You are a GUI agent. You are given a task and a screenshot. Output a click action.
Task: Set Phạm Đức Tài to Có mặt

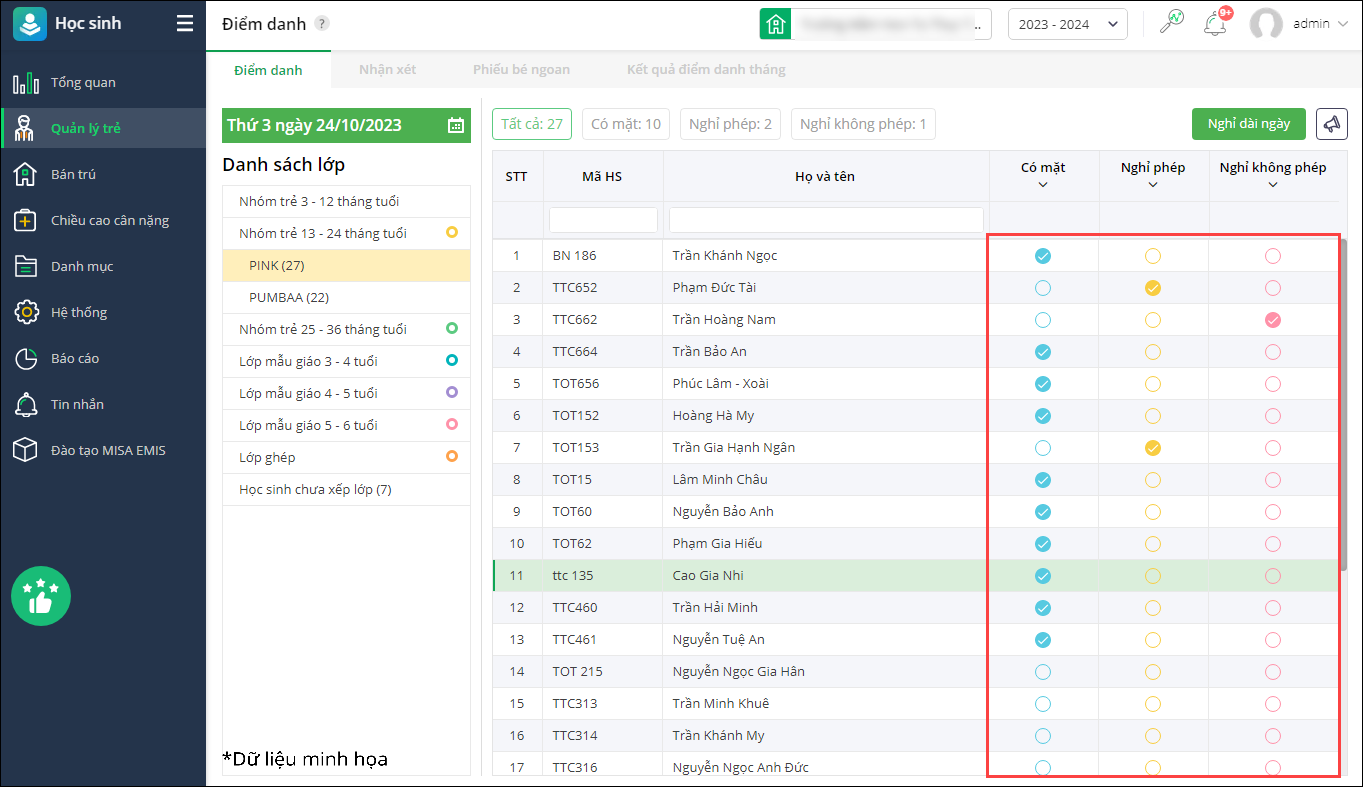pos(1043,288)
